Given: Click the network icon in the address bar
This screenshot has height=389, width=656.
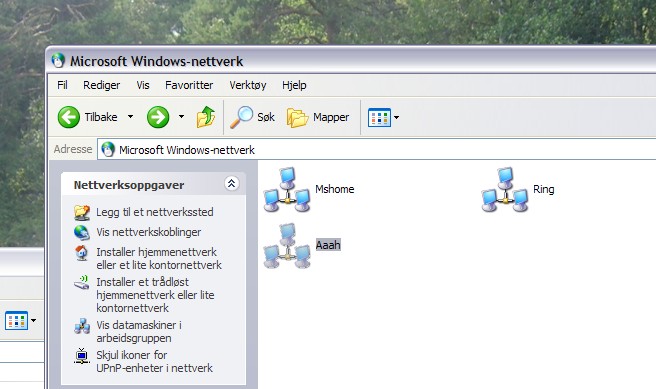Looking at the screenshot, I should [108, 150].
